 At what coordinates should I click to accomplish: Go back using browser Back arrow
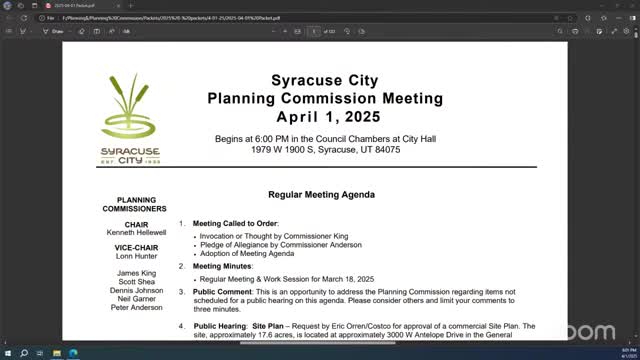tap(9, 18)
